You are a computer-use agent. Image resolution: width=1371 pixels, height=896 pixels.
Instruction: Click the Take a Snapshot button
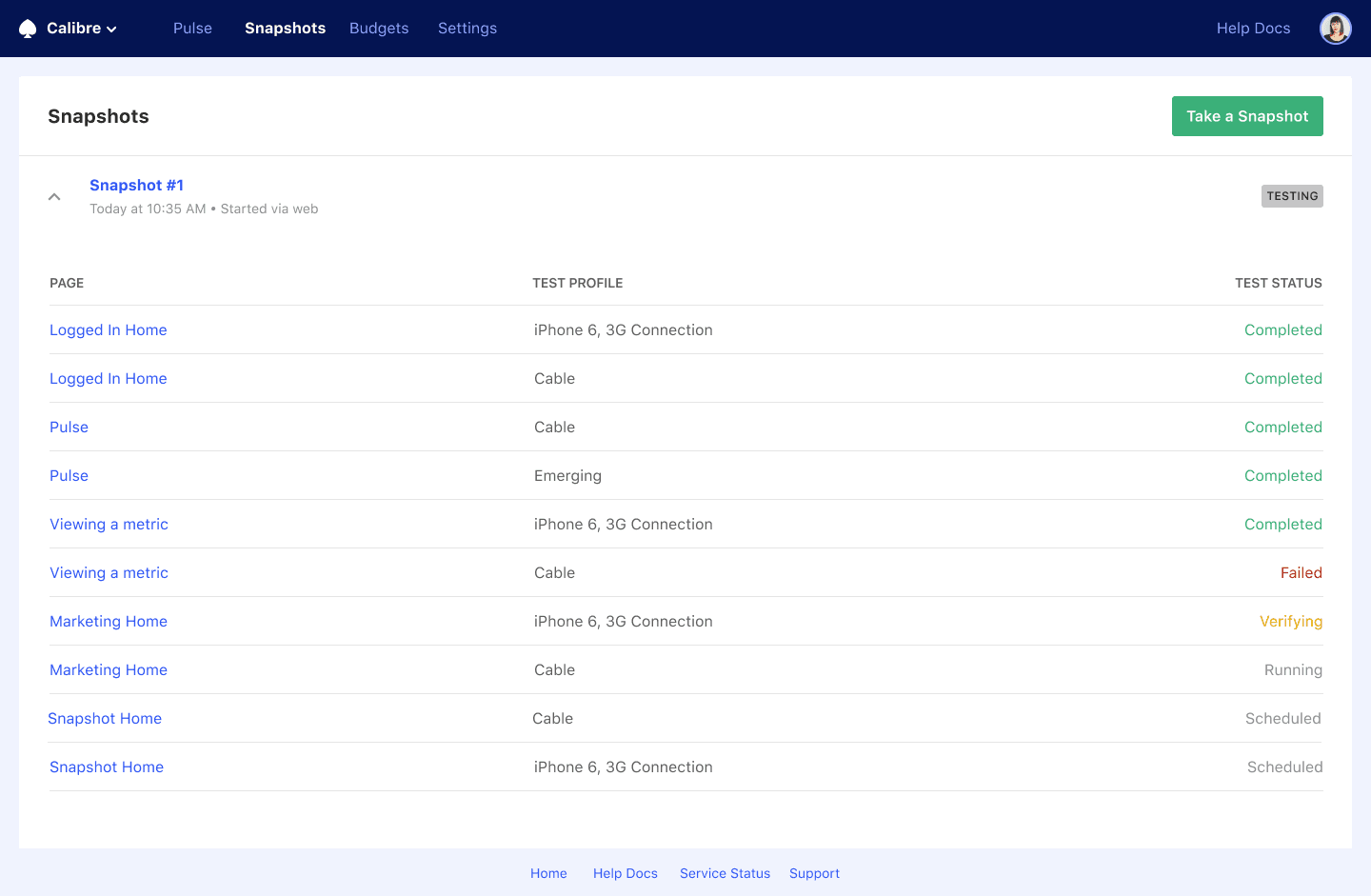1247,115
